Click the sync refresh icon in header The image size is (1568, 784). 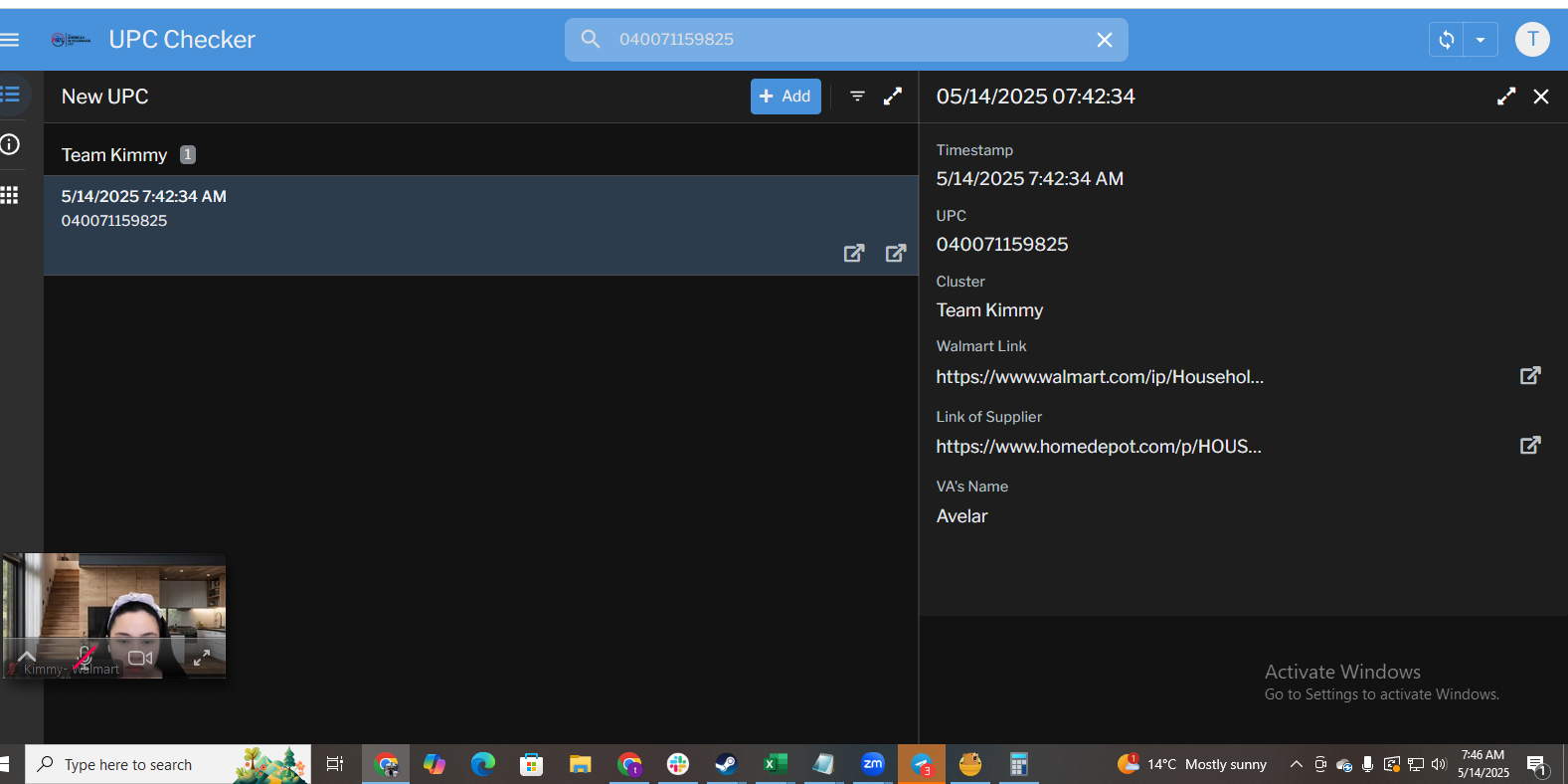pyautogui.click(x=1447, y=40)
